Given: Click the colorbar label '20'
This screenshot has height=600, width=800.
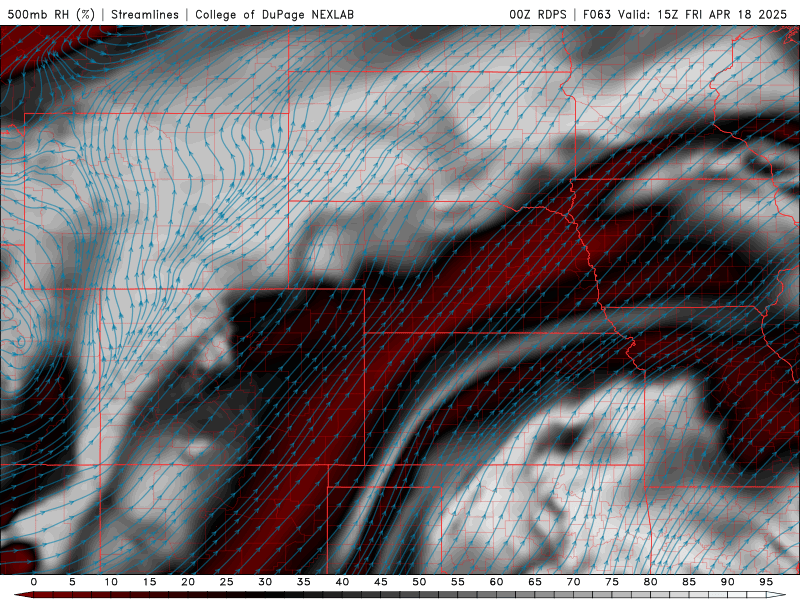Looking at the screenshot, I should tap(188, 582).
